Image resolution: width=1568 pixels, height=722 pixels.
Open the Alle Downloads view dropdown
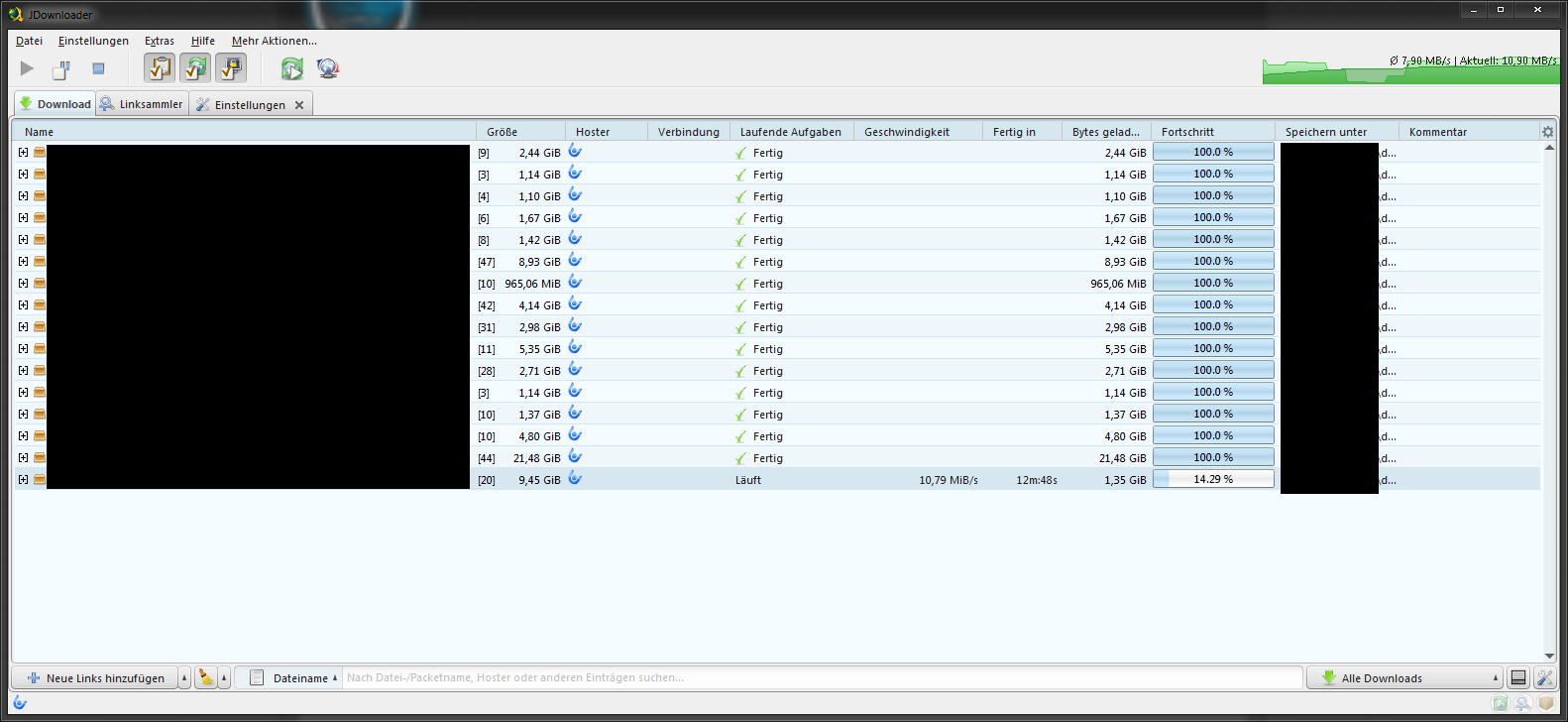click(1405, 678)
